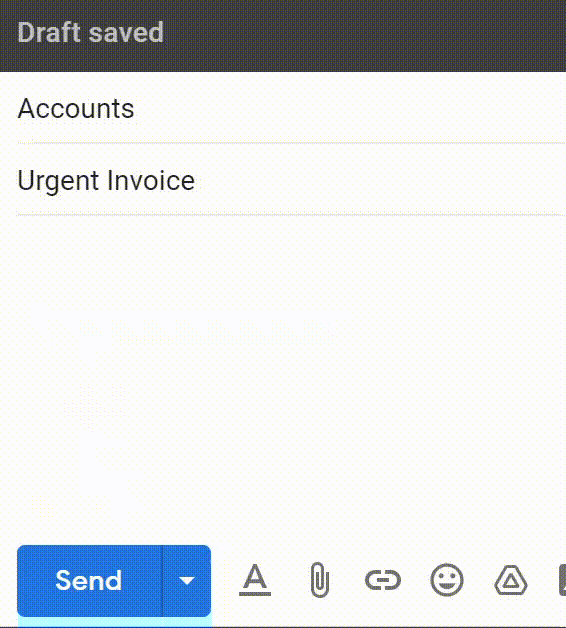Screen dimensions: 566x628
Task: Place cursor after the word Accounts
Action: click(x=135, y=109)
